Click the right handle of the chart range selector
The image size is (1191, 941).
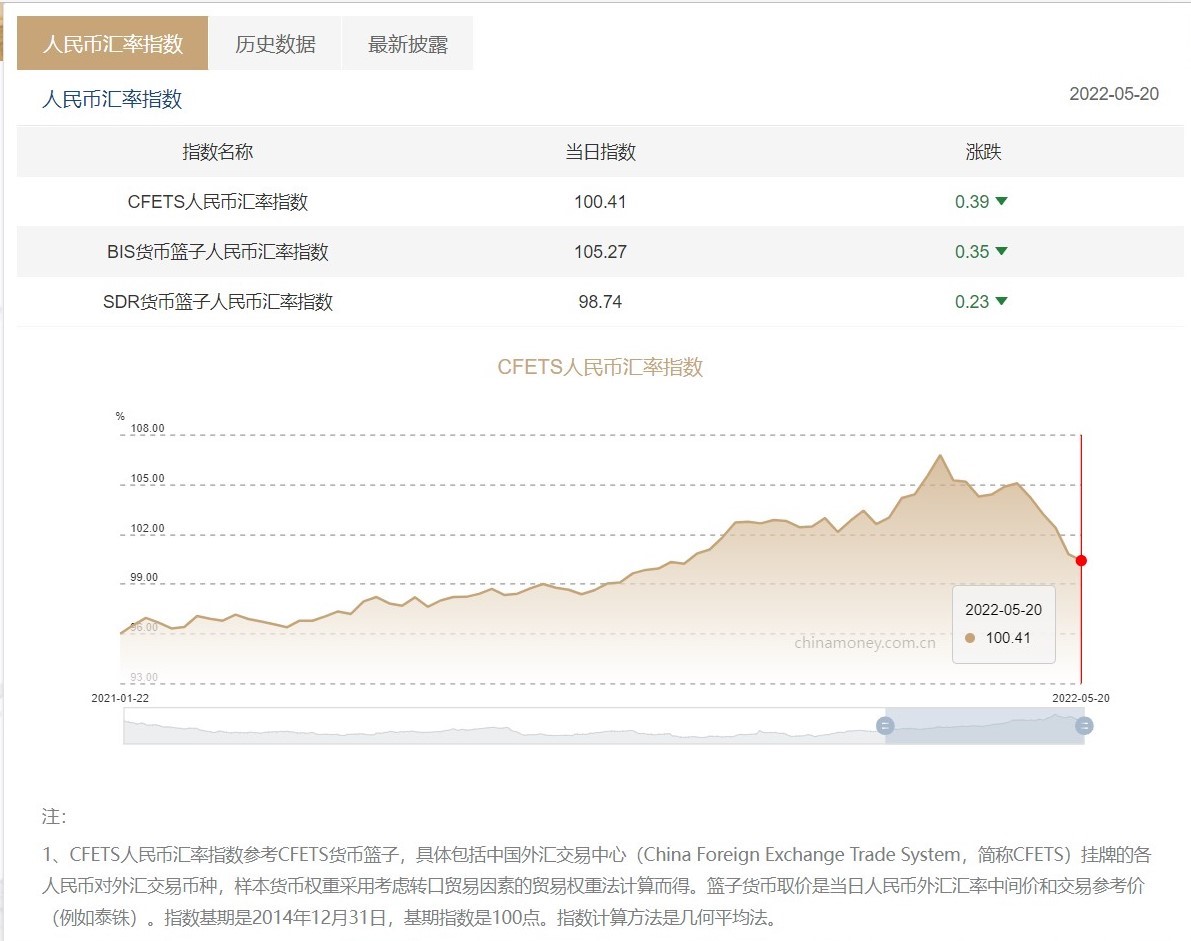[x=1084, y=726]
